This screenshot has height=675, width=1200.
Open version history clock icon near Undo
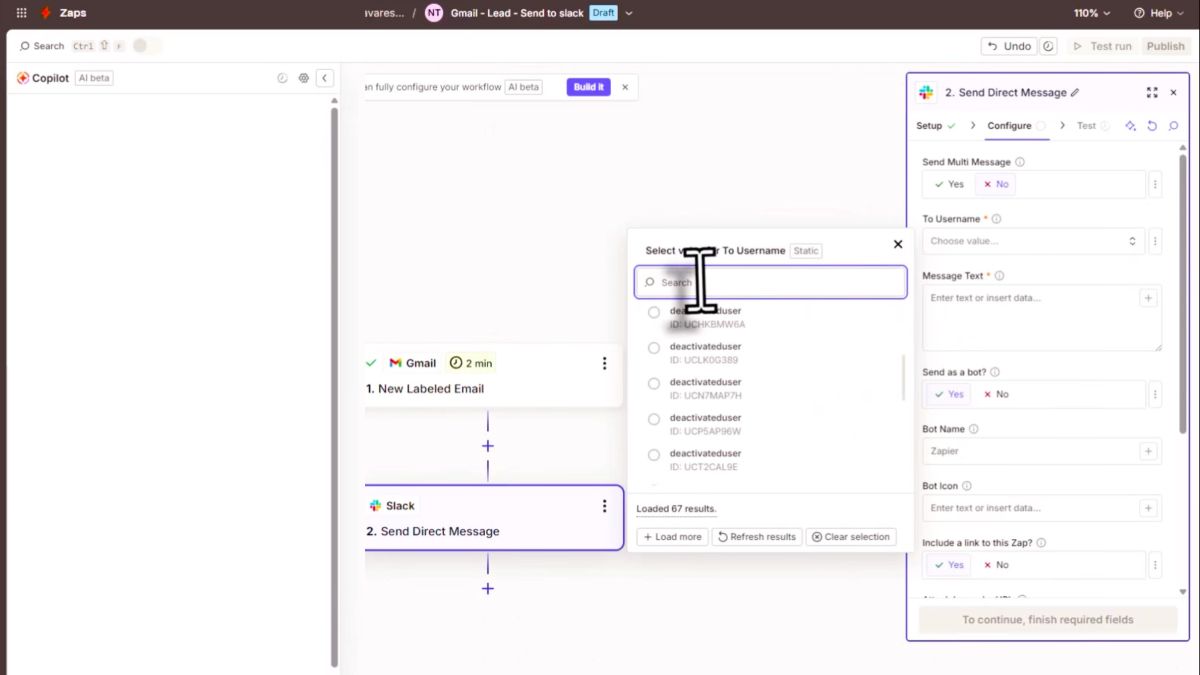click(x=1048, y=46)
